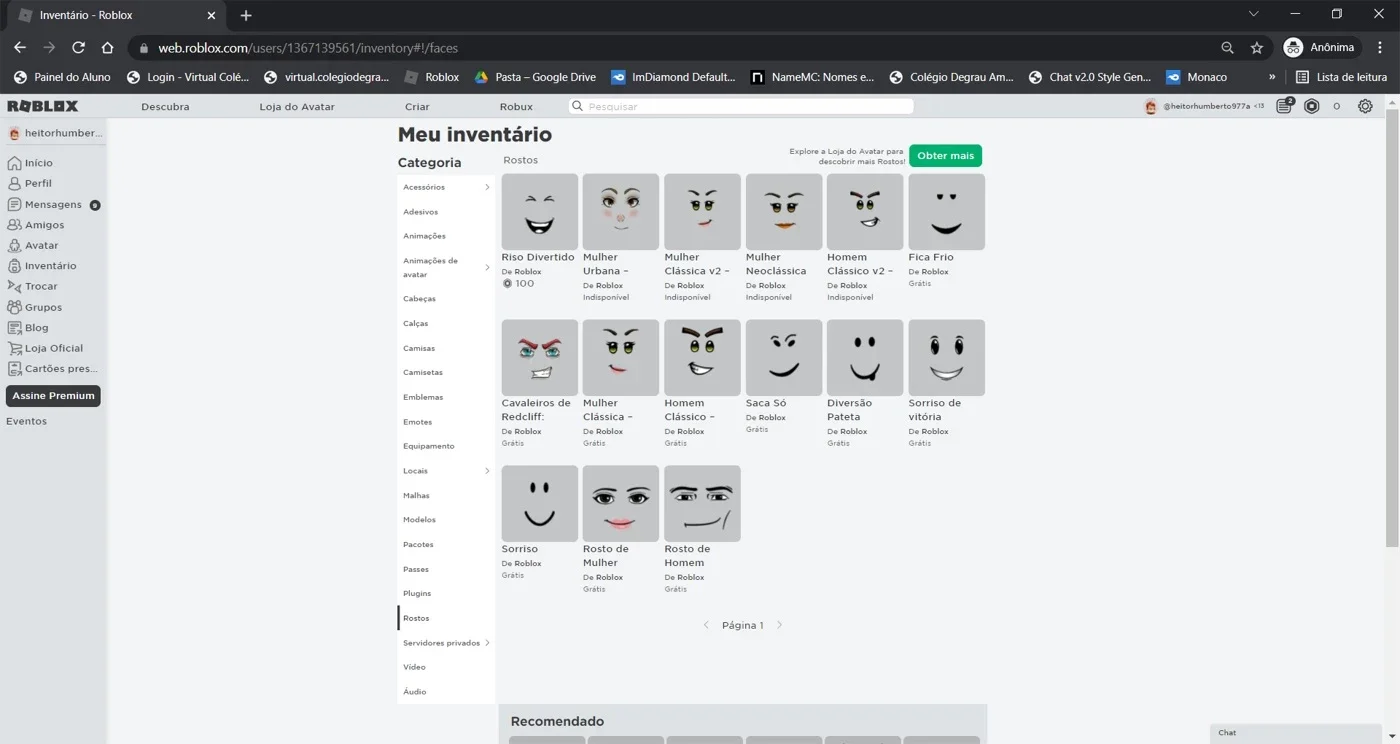Click the Obter mais button
1400x744 pixels.
[945, 156]
